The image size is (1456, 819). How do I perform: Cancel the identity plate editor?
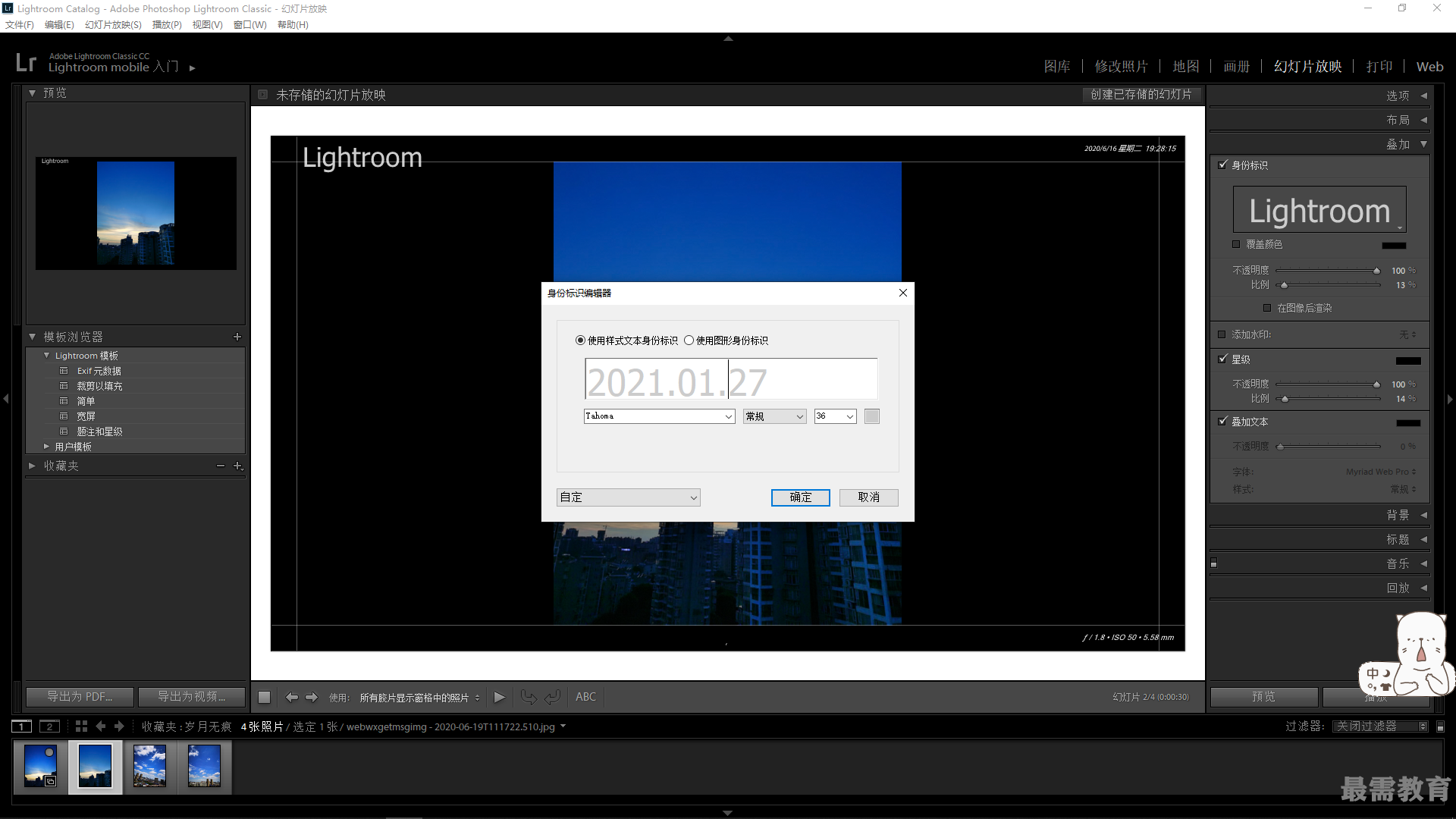pos(869,497)
